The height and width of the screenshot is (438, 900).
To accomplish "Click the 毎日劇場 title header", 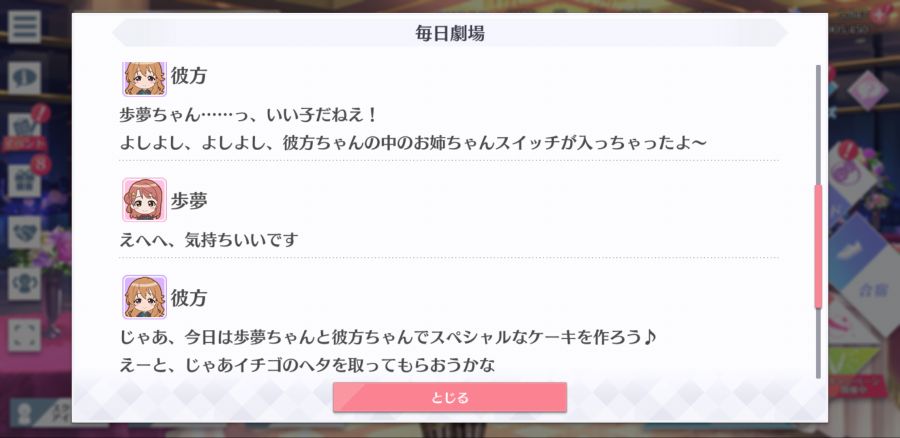I will [449, 33].
